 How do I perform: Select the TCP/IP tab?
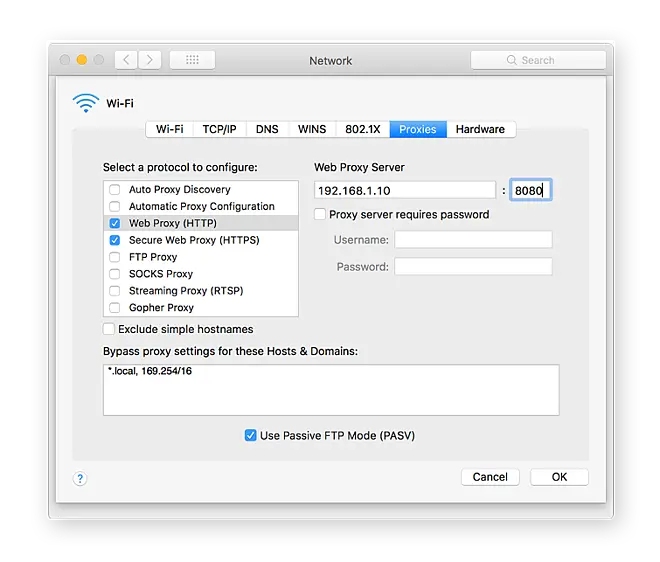click(219, 129)
